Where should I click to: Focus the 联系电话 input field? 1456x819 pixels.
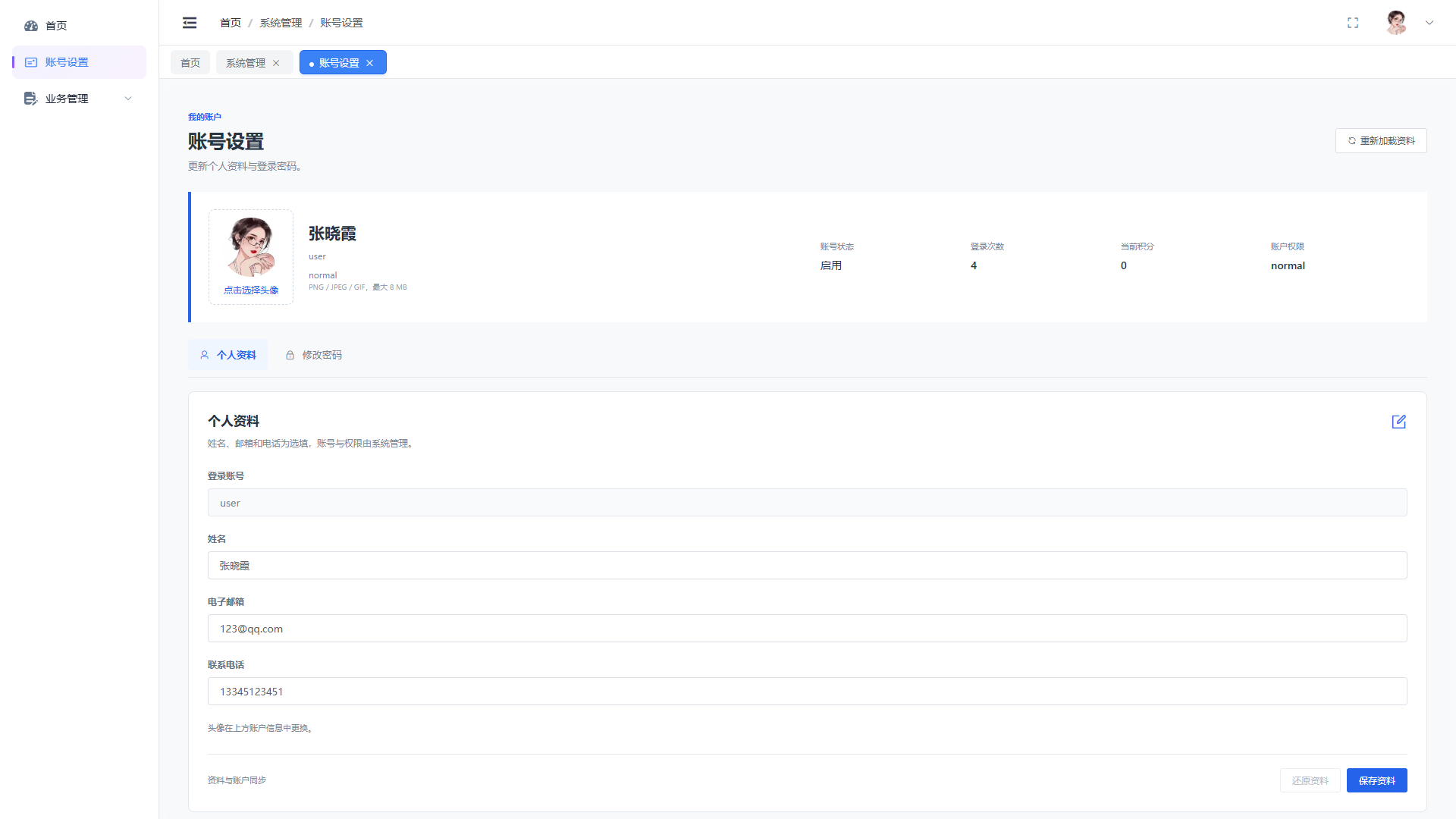pos(808,692)
